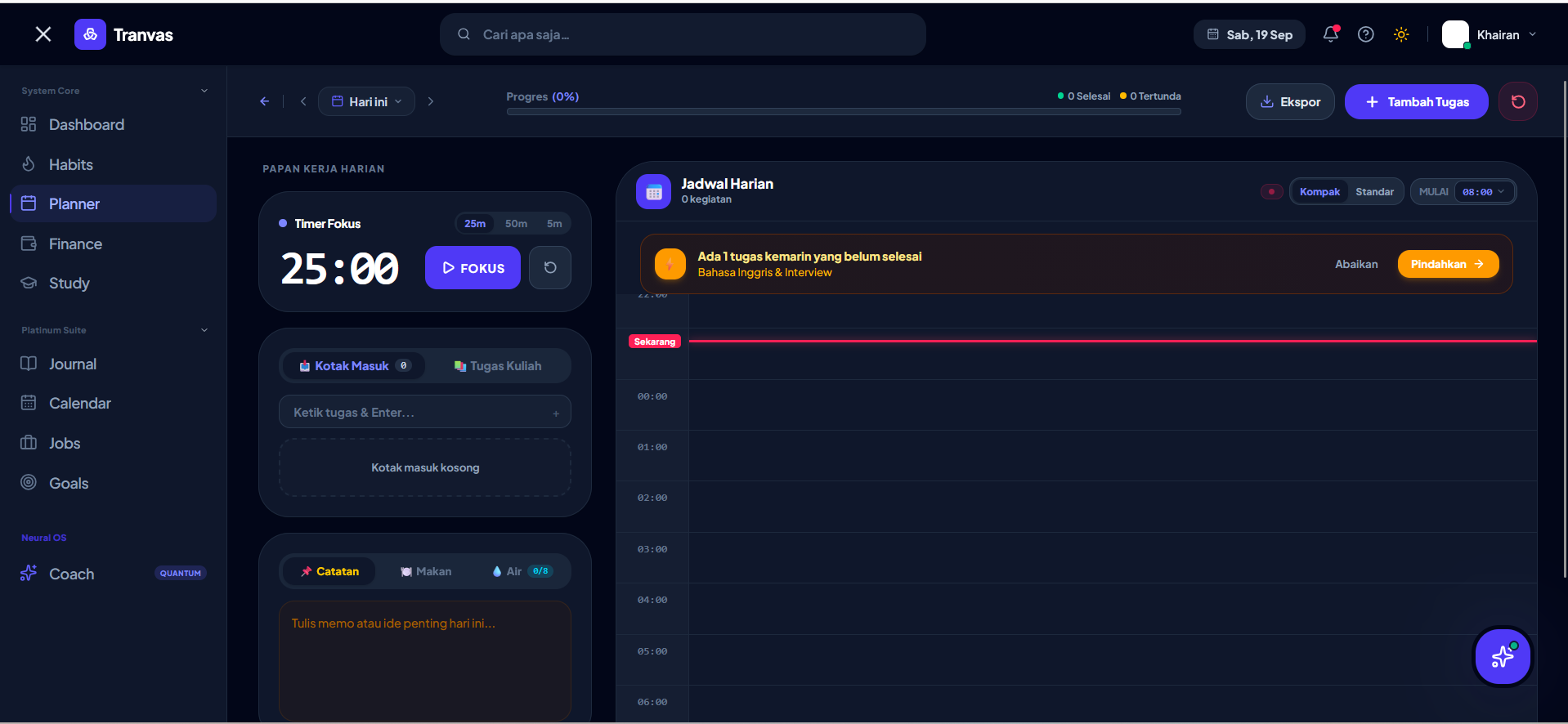Start the FOKUS timer

click(473, 267)
